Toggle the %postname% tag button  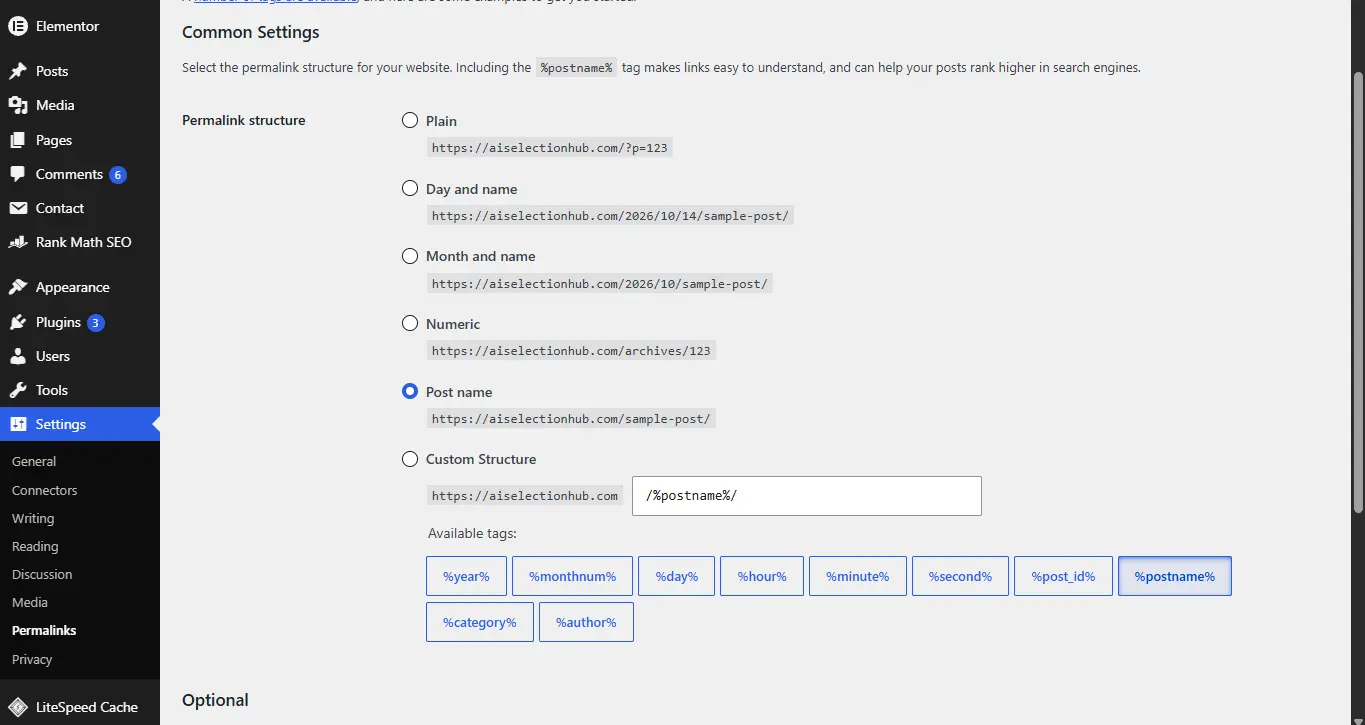[1175, 576]
